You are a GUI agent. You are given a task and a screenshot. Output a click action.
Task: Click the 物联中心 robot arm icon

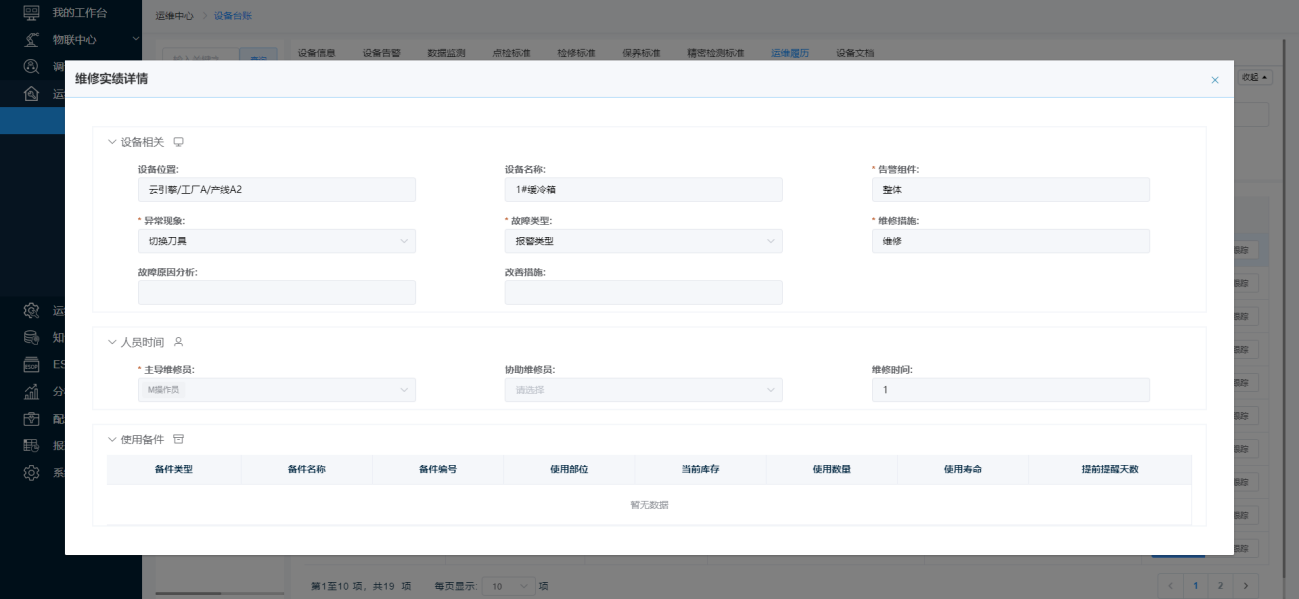click(x=32, y=40)
